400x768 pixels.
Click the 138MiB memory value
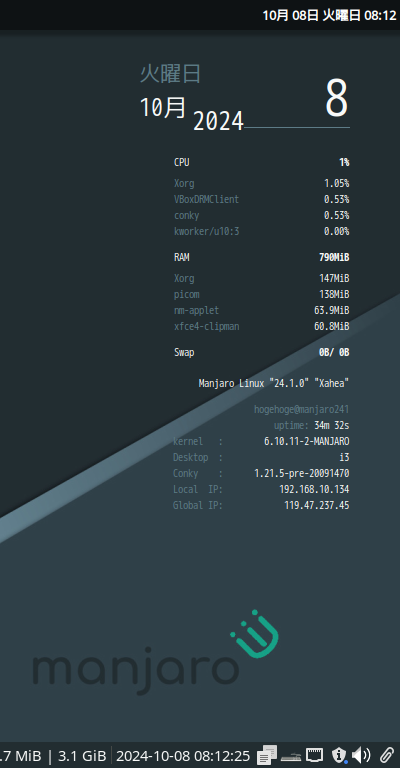(334, 294)
